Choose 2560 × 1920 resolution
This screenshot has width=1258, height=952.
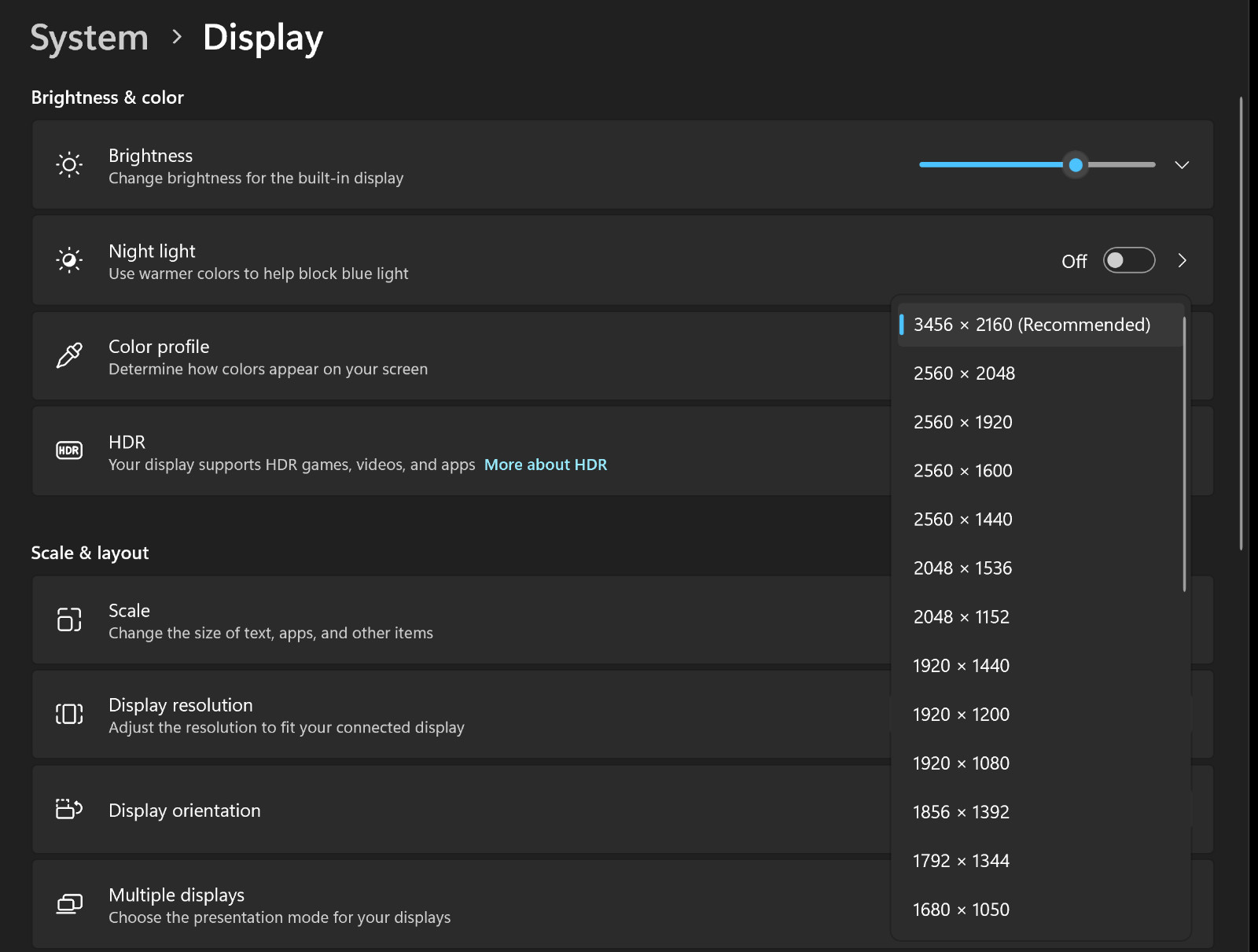point(1041,422)
